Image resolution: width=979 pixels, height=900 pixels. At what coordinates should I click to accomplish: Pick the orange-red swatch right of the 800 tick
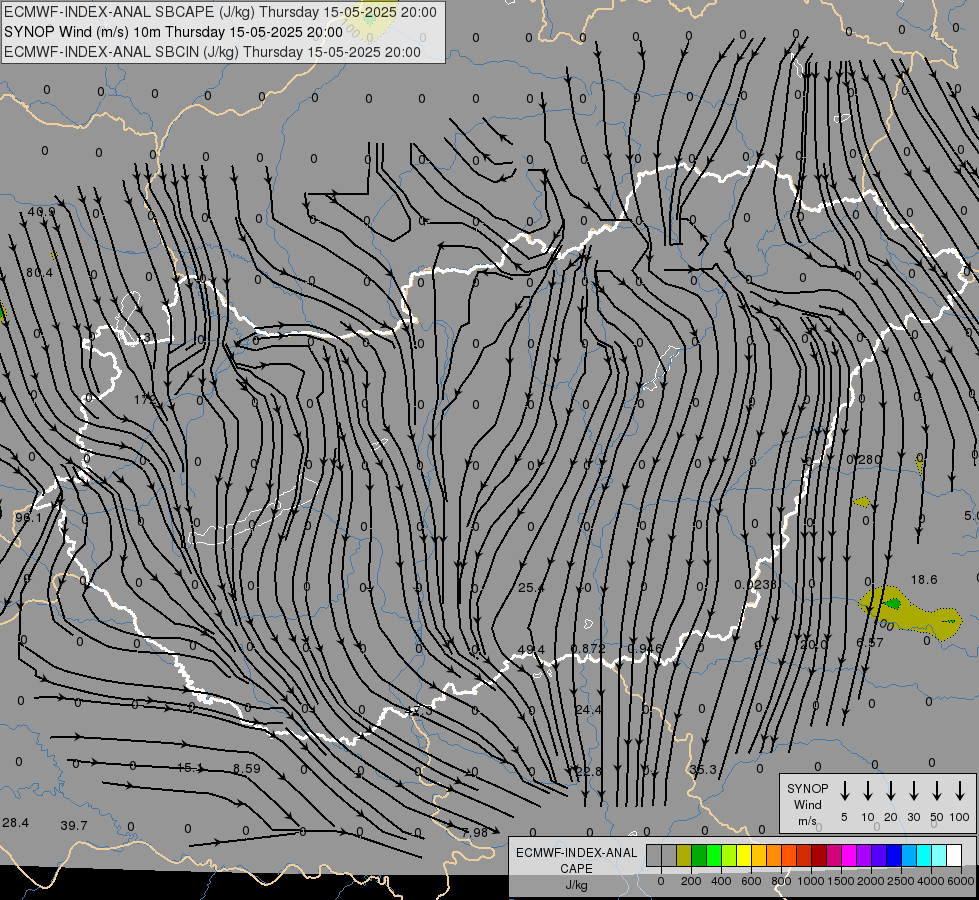coord(789,856)
